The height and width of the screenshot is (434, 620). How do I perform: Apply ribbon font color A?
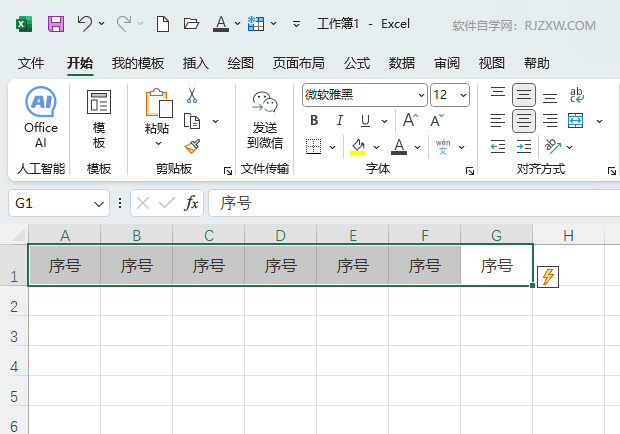pyautogui.click(x=399, y=147)
